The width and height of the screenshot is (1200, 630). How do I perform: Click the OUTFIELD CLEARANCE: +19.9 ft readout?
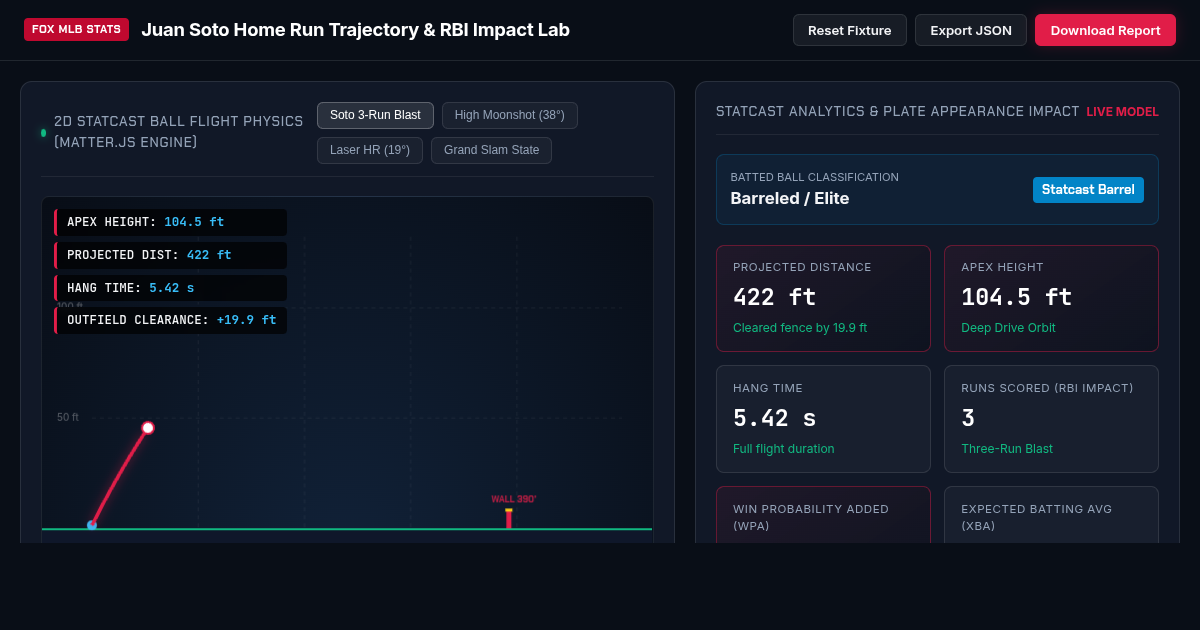click(x=170, y=320)
